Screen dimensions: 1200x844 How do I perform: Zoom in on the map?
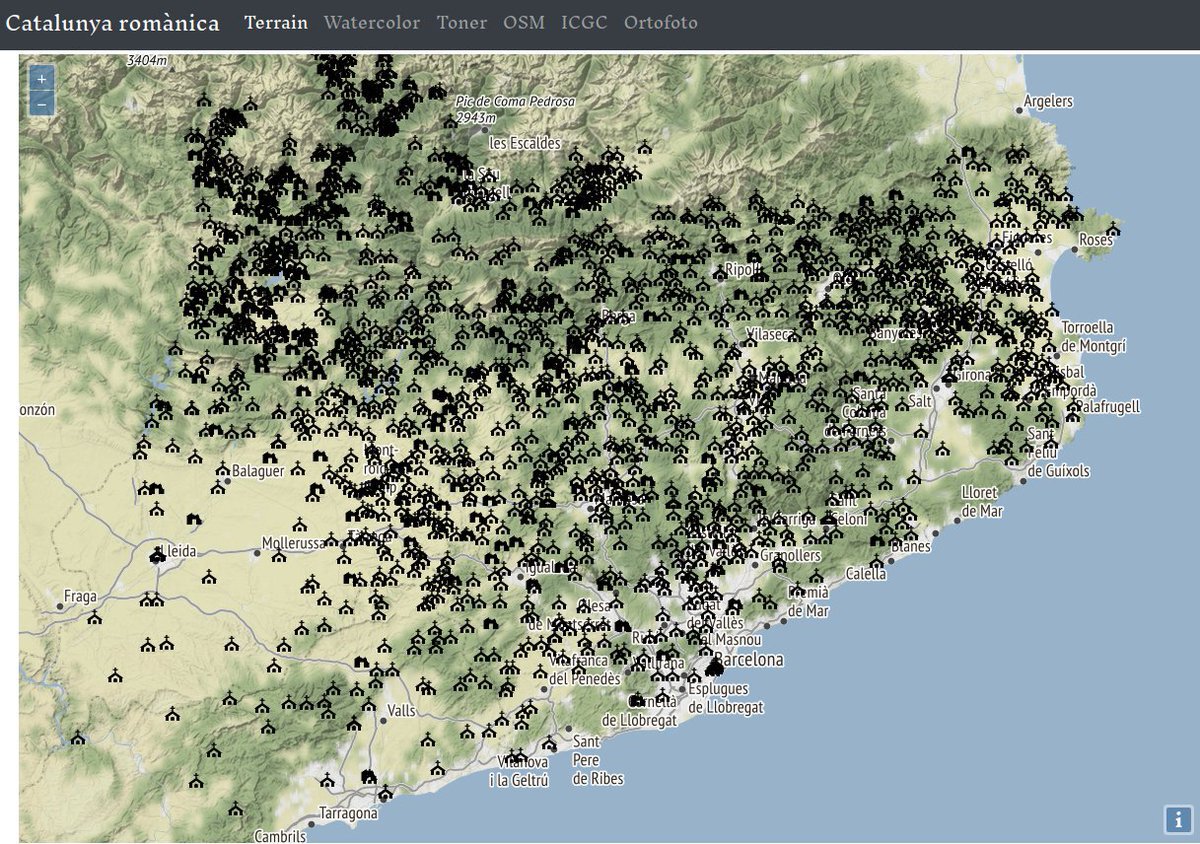pos(41,79)
